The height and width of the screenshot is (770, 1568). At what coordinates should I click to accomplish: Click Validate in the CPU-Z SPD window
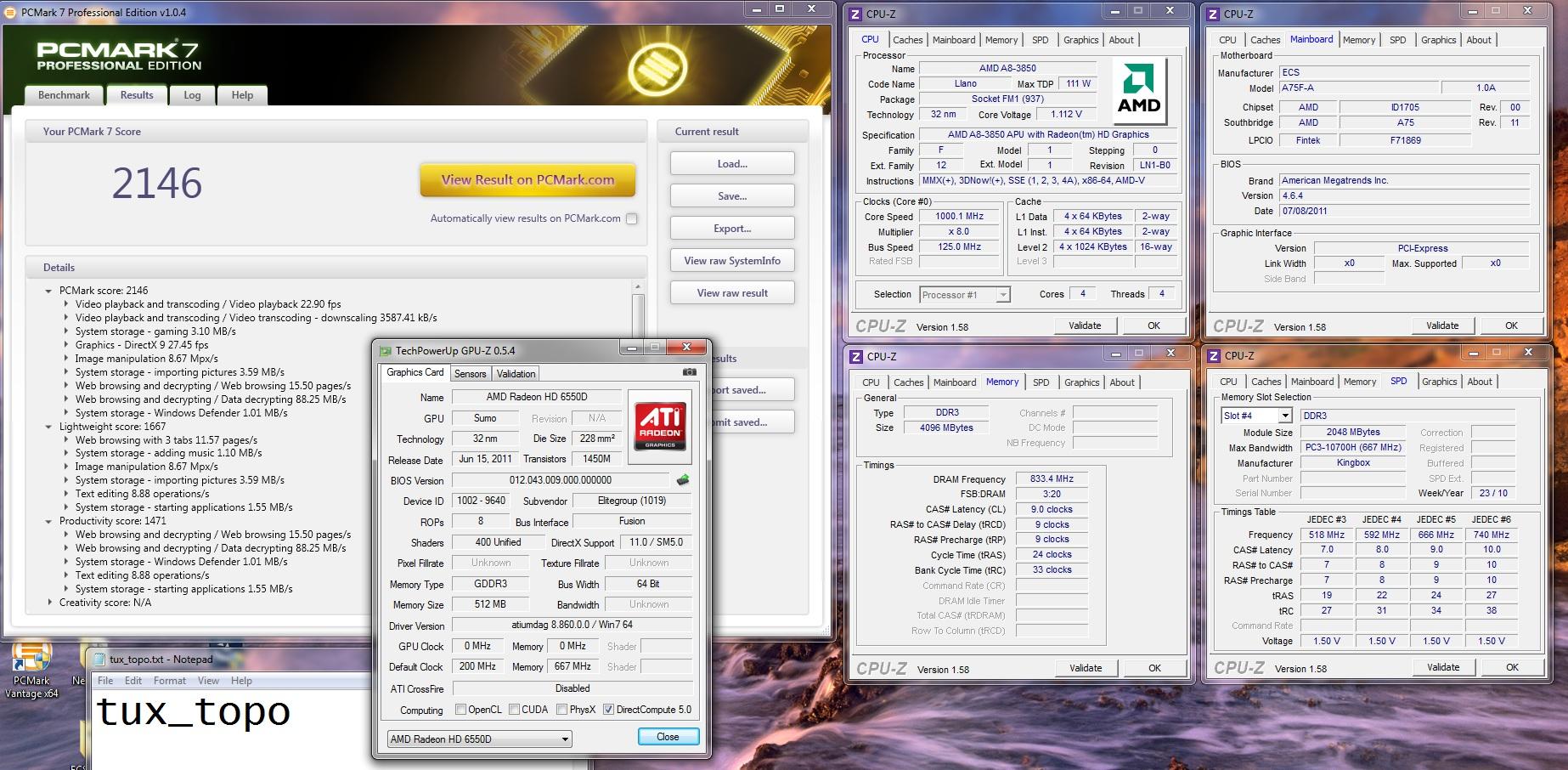1442,667
